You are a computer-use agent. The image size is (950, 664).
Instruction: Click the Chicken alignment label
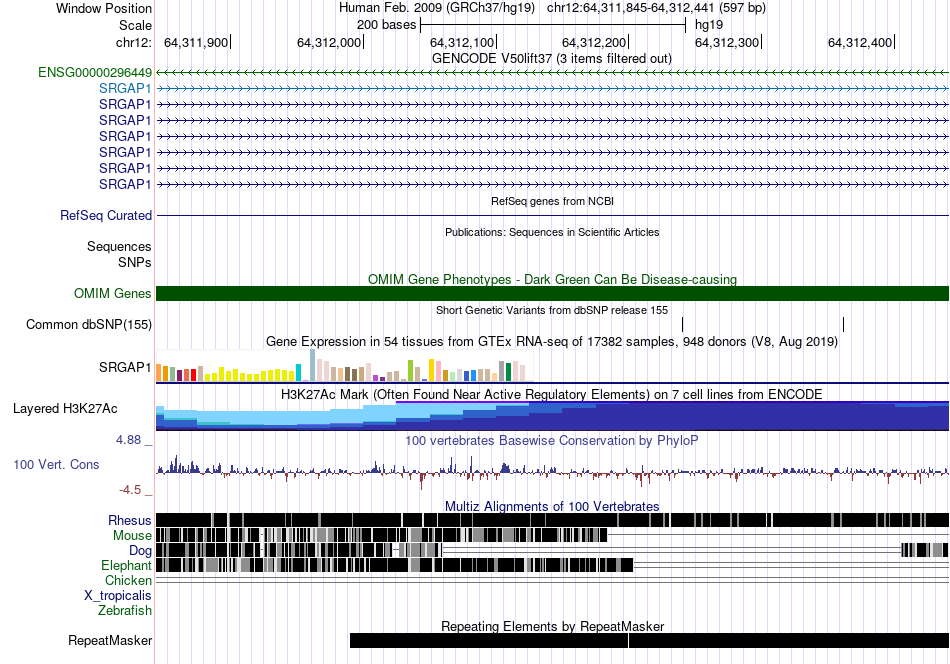tap(128, 580)
